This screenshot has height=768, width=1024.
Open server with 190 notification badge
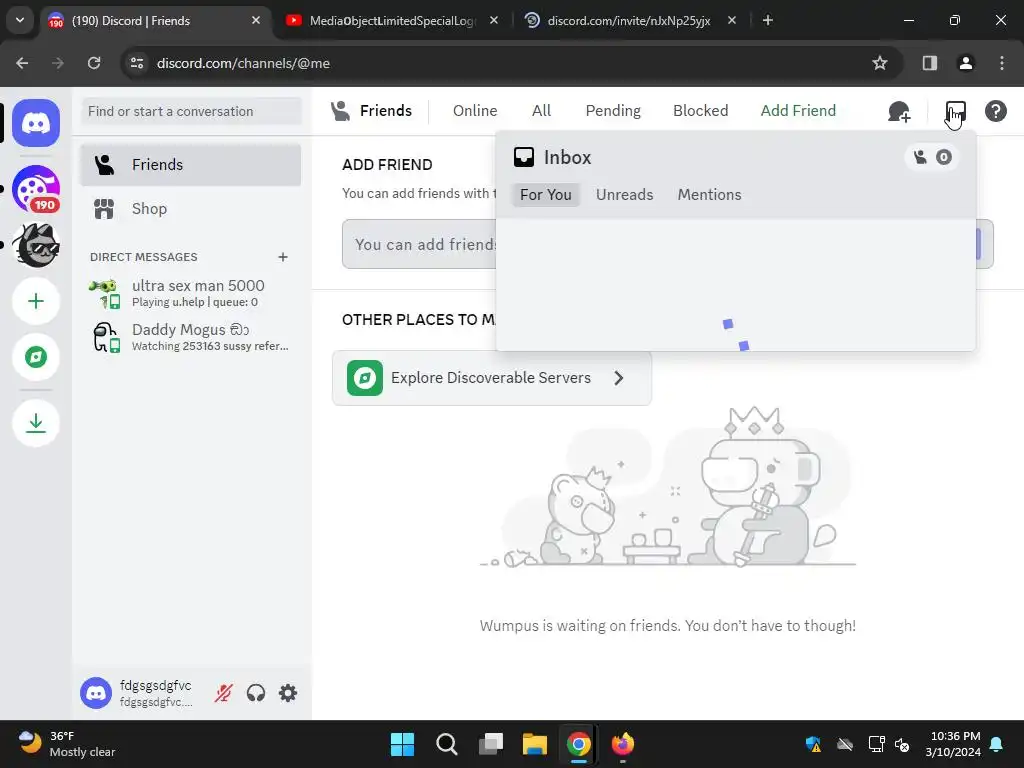coord(36,189)
